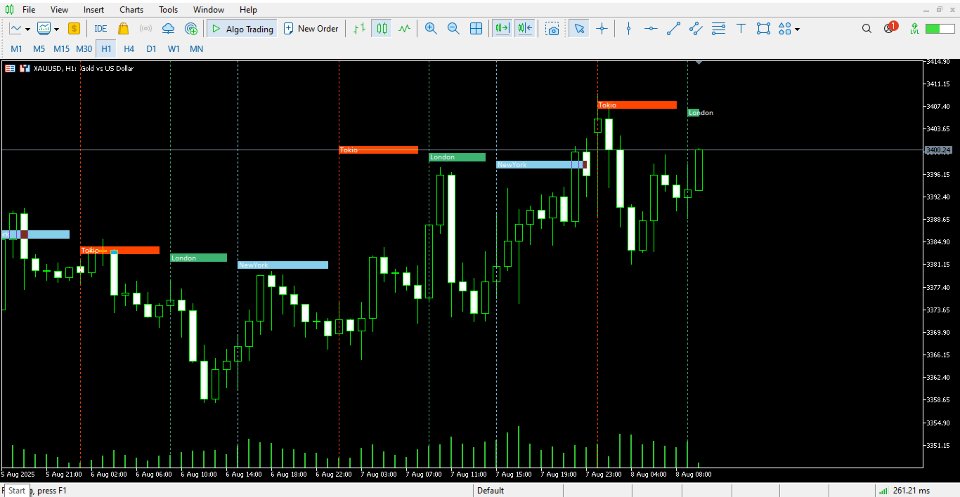Viewport: 960px width, 497px height.
Task: Open the VPS cloud hosting icon
Action: [168, 28]
